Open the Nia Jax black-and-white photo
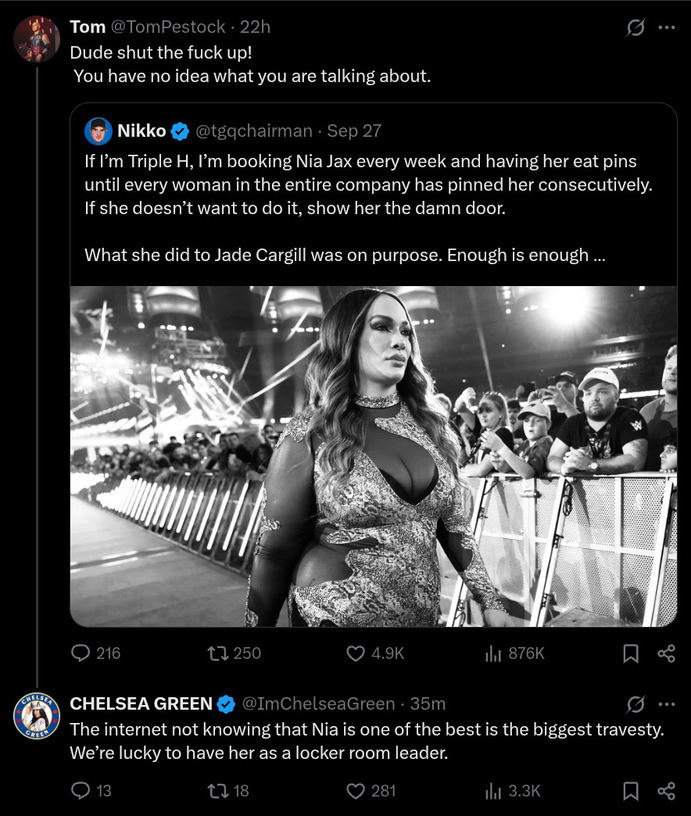 coord(373,456)
